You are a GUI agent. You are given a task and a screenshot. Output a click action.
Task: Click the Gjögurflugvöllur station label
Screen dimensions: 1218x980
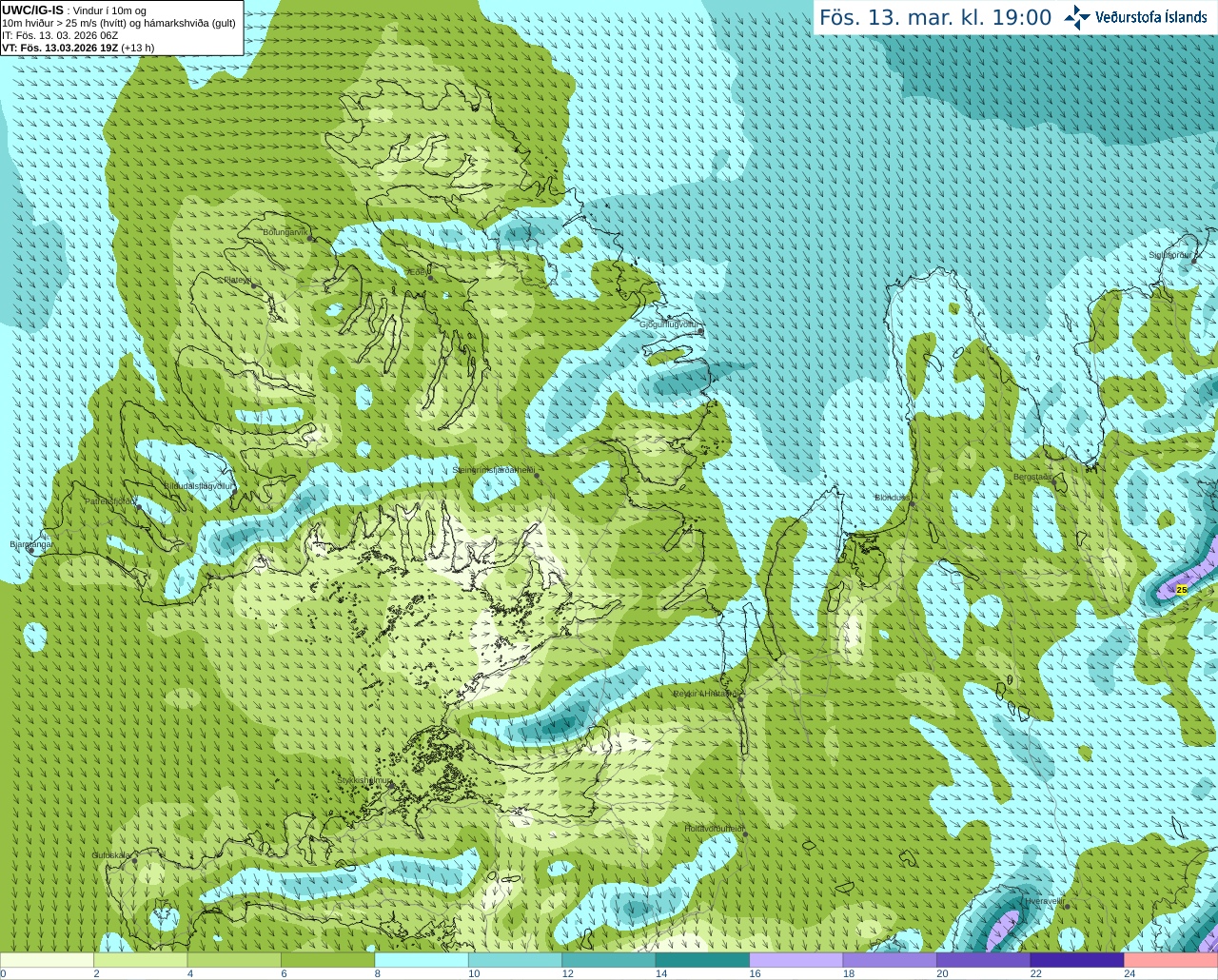pyautogui.click(x=669, y=324)
